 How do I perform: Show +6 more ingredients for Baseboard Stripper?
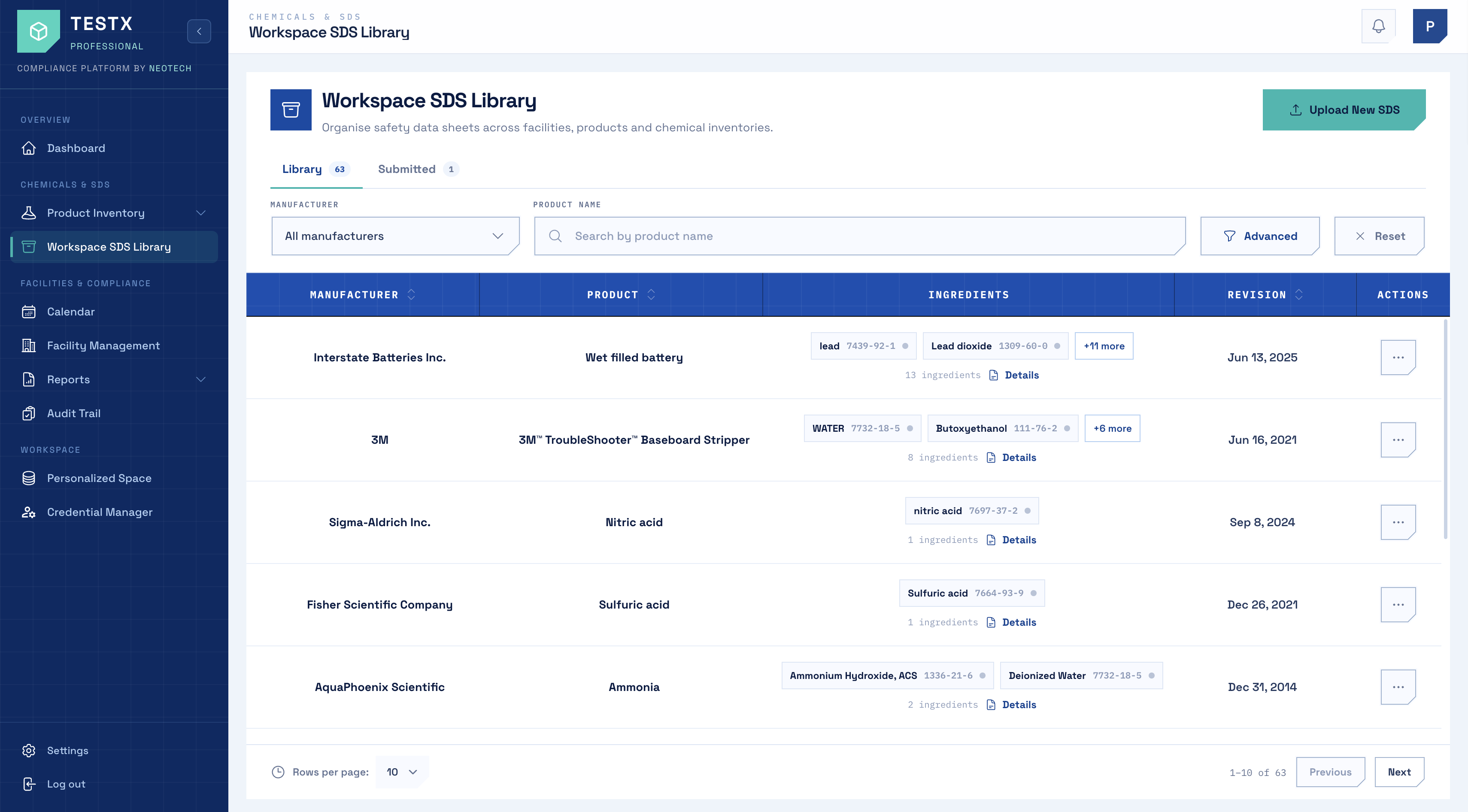(1112, 428)
